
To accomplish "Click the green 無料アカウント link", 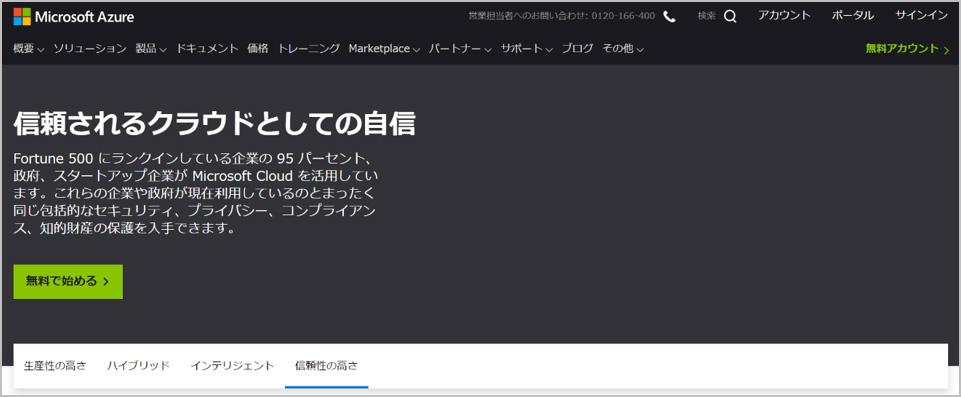I will 907,48.
